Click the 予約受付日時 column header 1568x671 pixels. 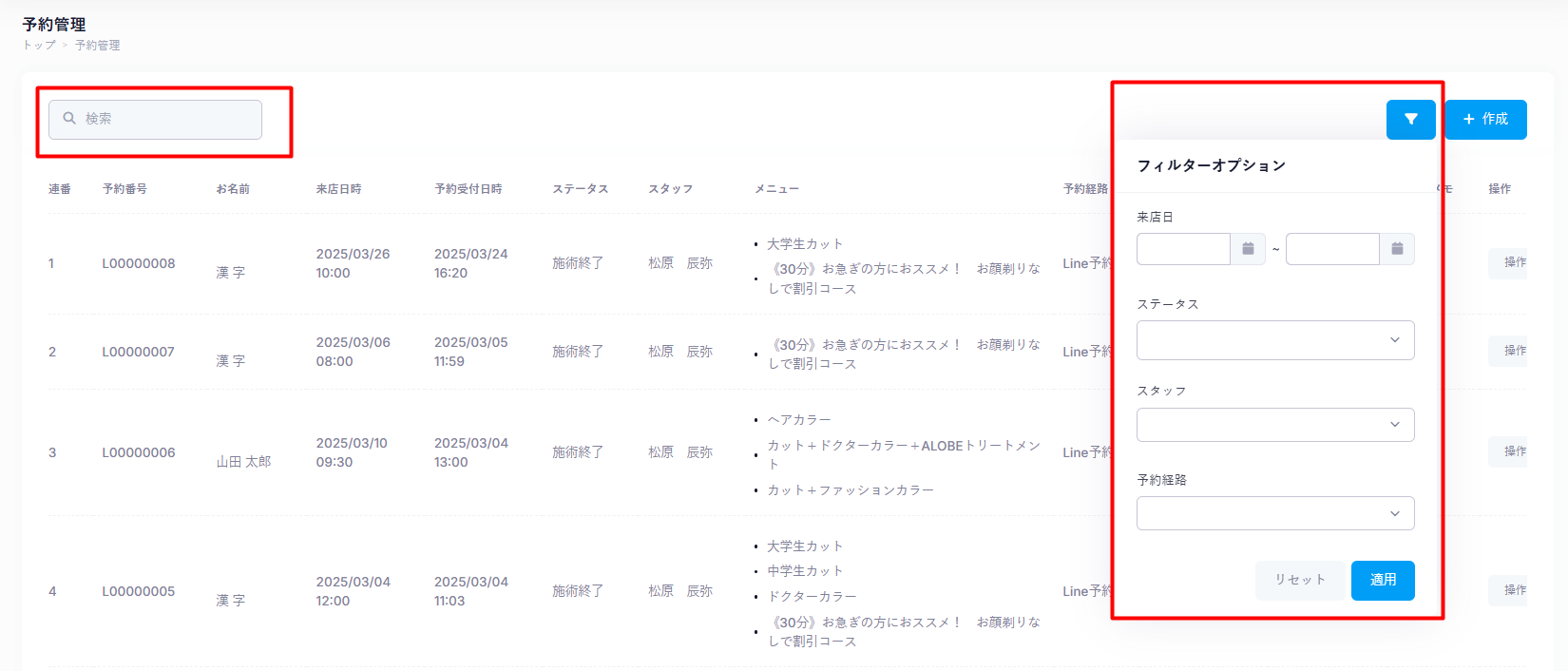pyautogui.click(x=468, y=189)
